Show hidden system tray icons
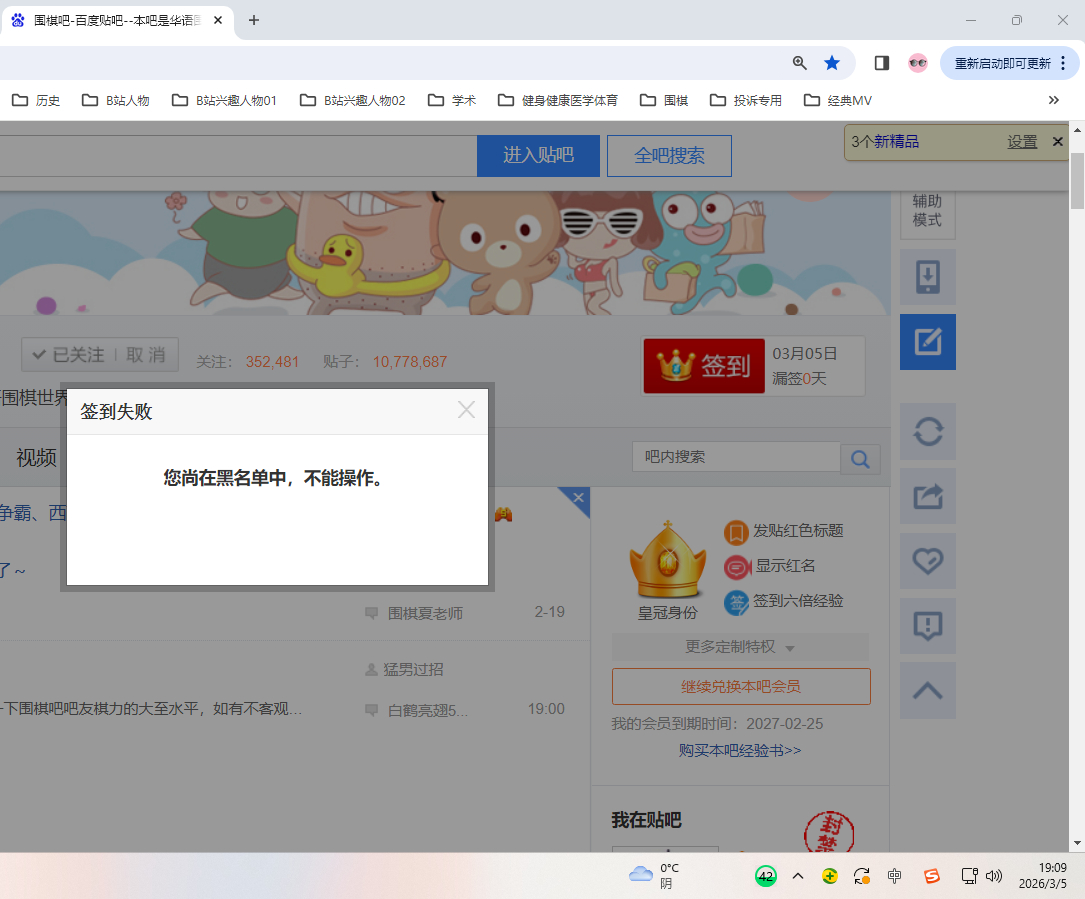Image resolution: width=1085 pixels, height=899 pixels. click(x=798, y=876)
